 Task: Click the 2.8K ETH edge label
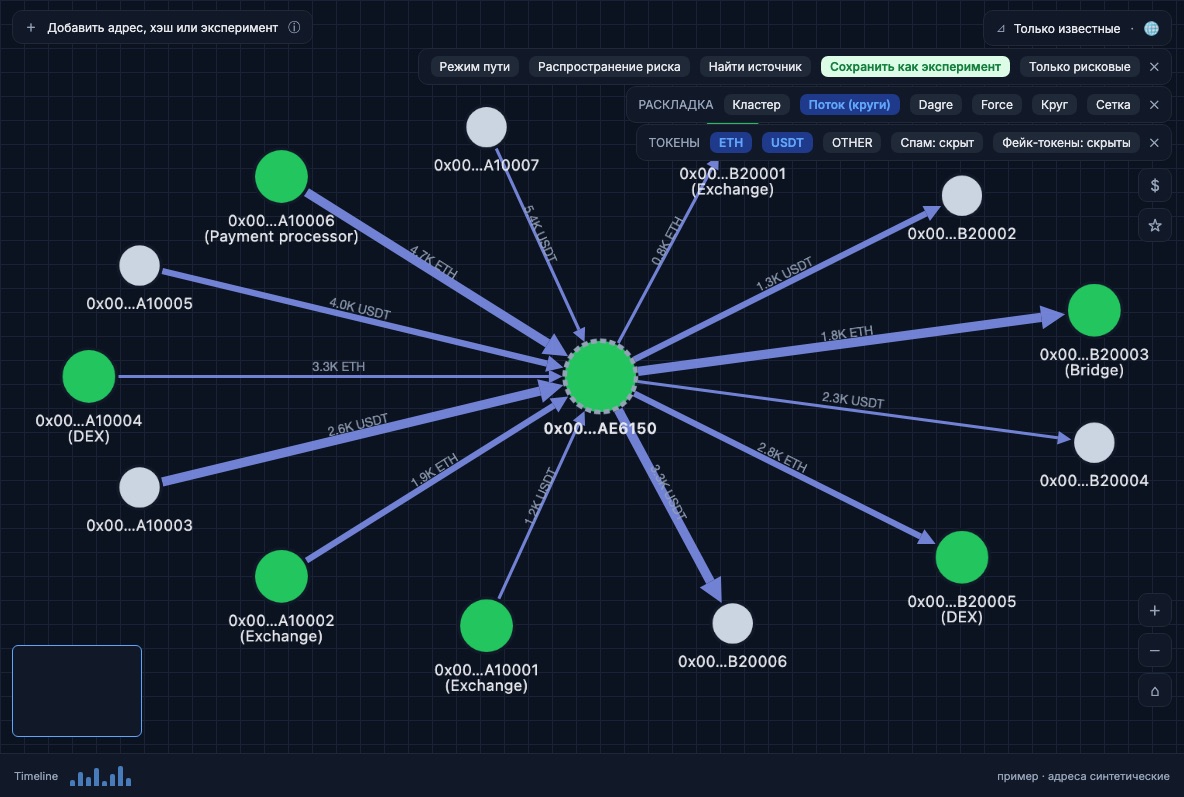pyautogui.click(x=782, y=458)
